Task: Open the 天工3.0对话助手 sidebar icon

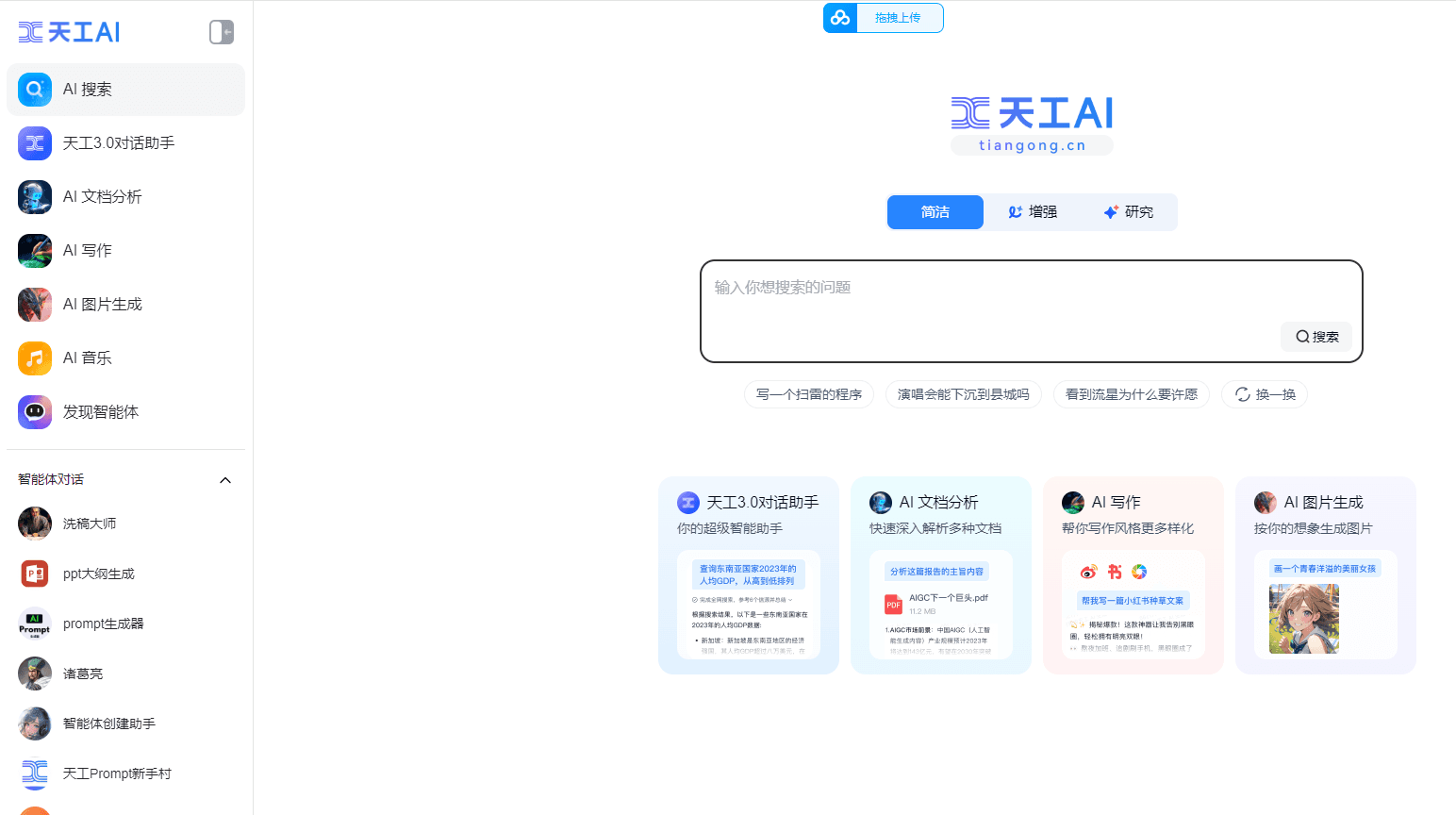Action: [35, 143]
